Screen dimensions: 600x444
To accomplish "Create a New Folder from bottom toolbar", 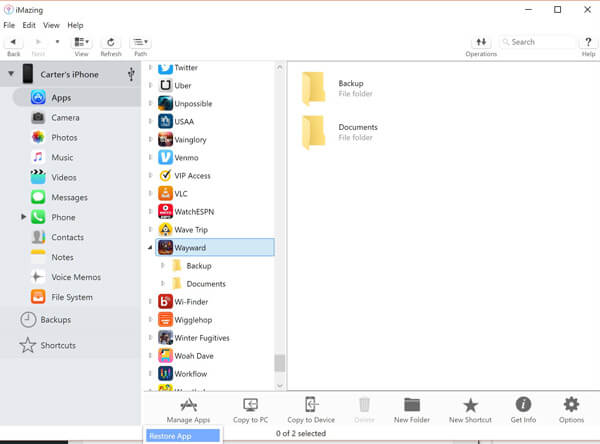I will pyautogui.click(x=411, y=404).
